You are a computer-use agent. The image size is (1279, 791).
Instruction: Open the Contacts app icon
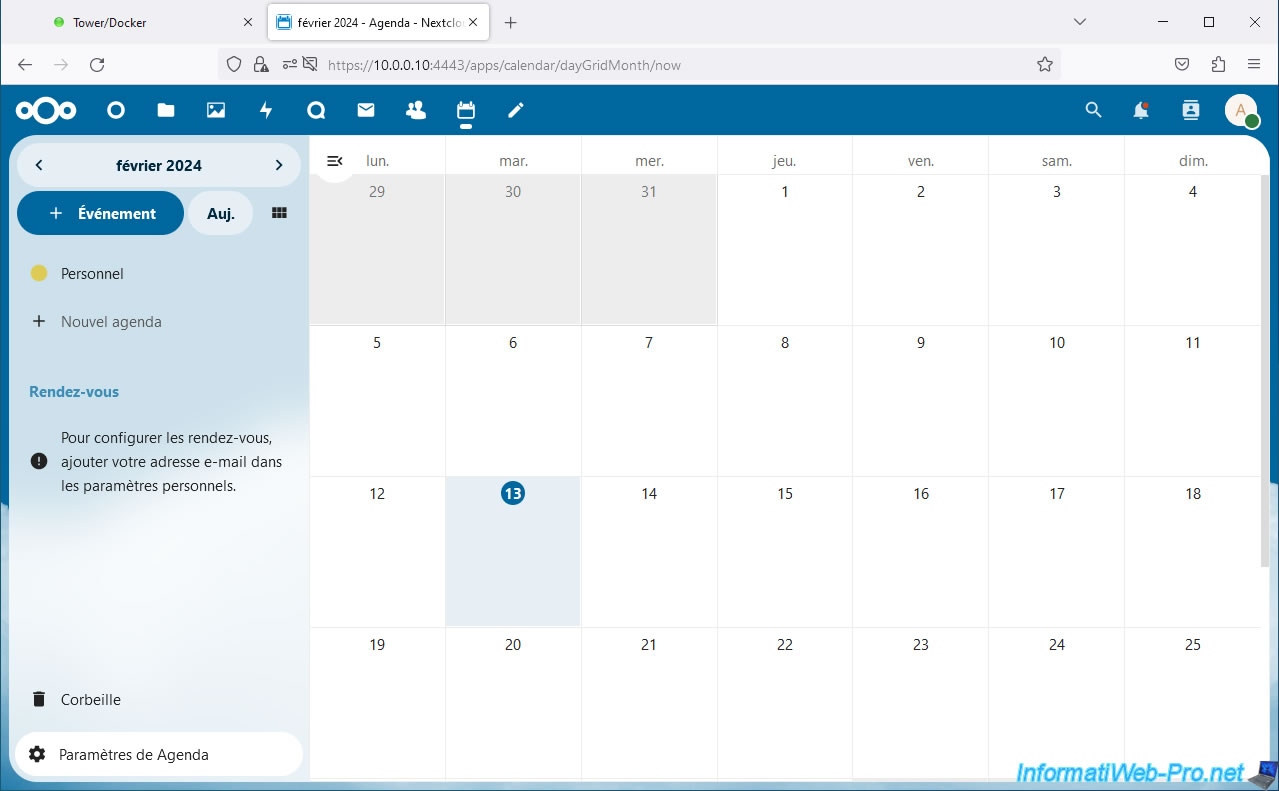(x=416, y=111)
